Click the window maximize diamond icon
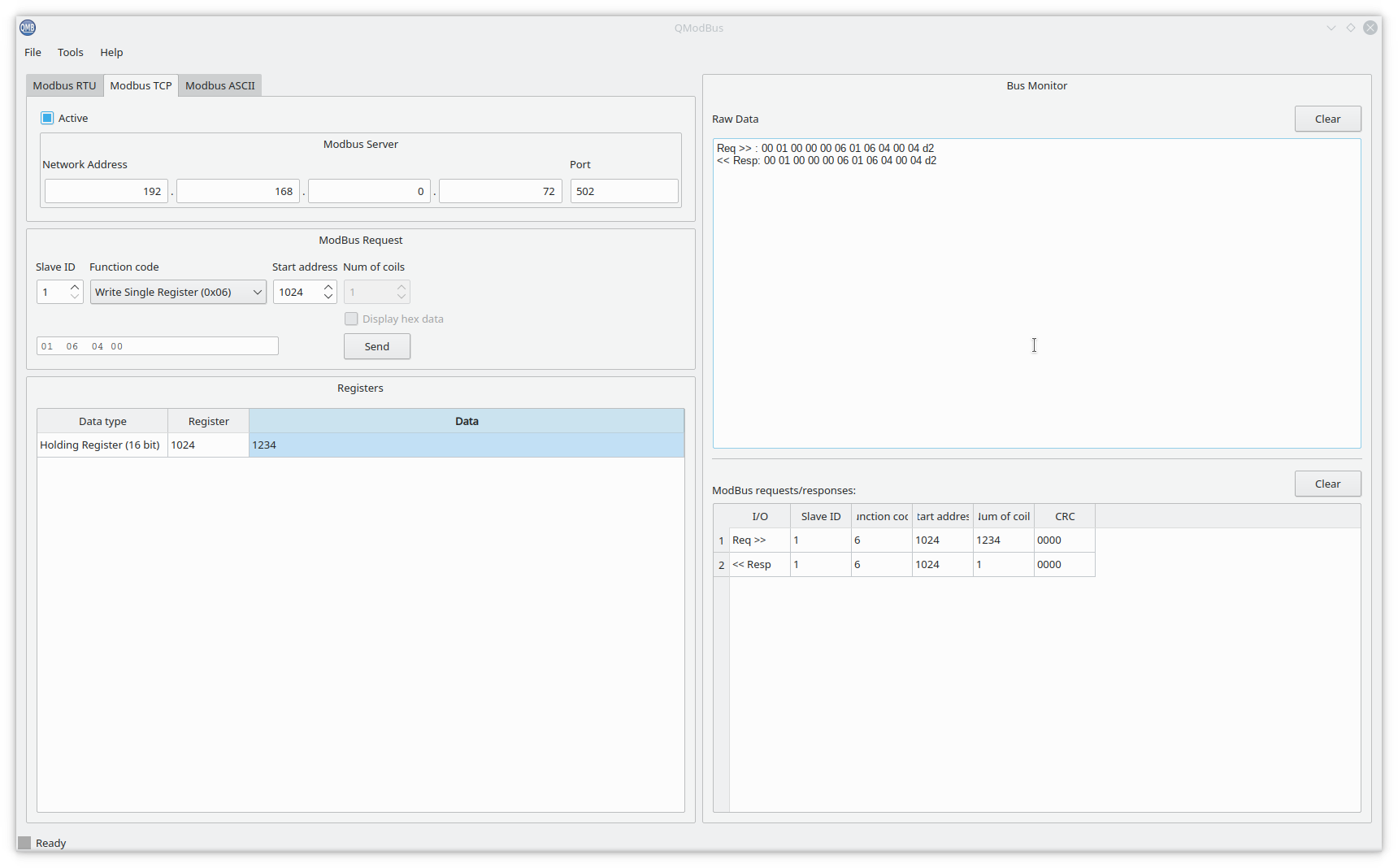This screenshot has height=868, width=1398. (x=1351, y=28)
